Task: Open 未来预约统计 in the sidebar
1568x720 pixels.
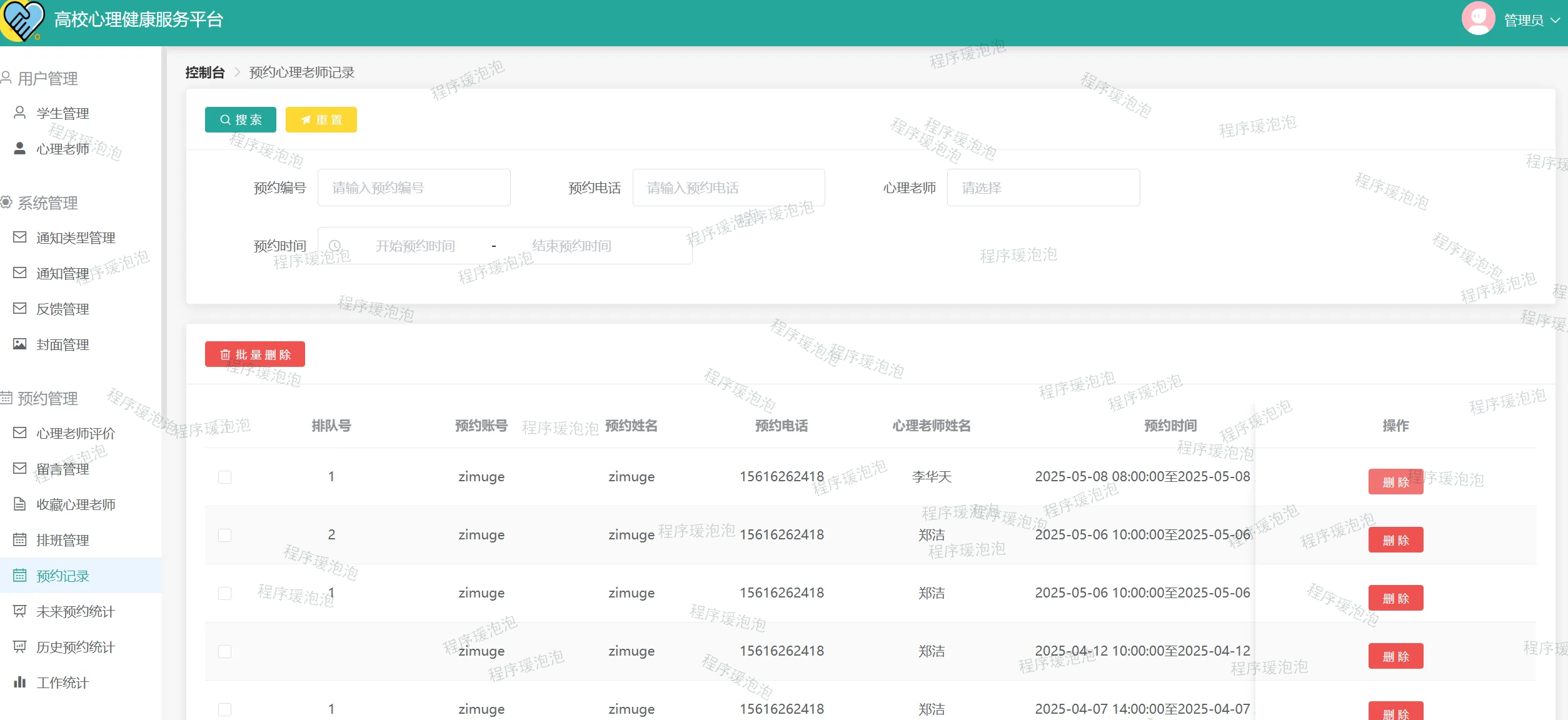Action: tap(75, 612)
